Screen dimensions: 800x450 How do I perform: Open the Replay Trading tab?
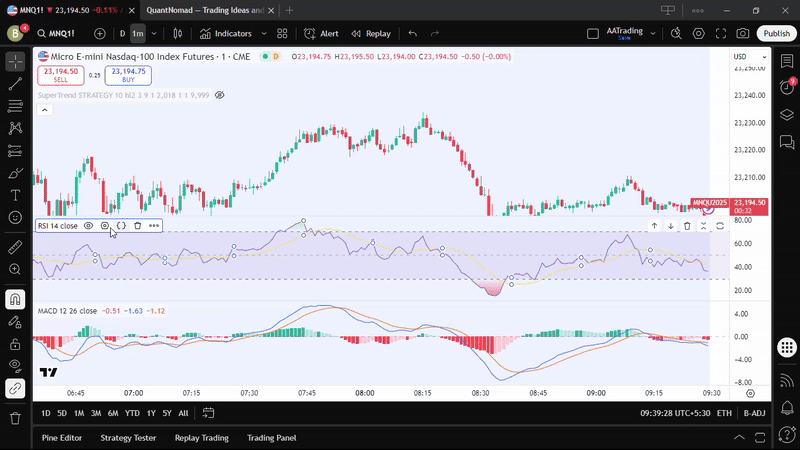[202, 438]
